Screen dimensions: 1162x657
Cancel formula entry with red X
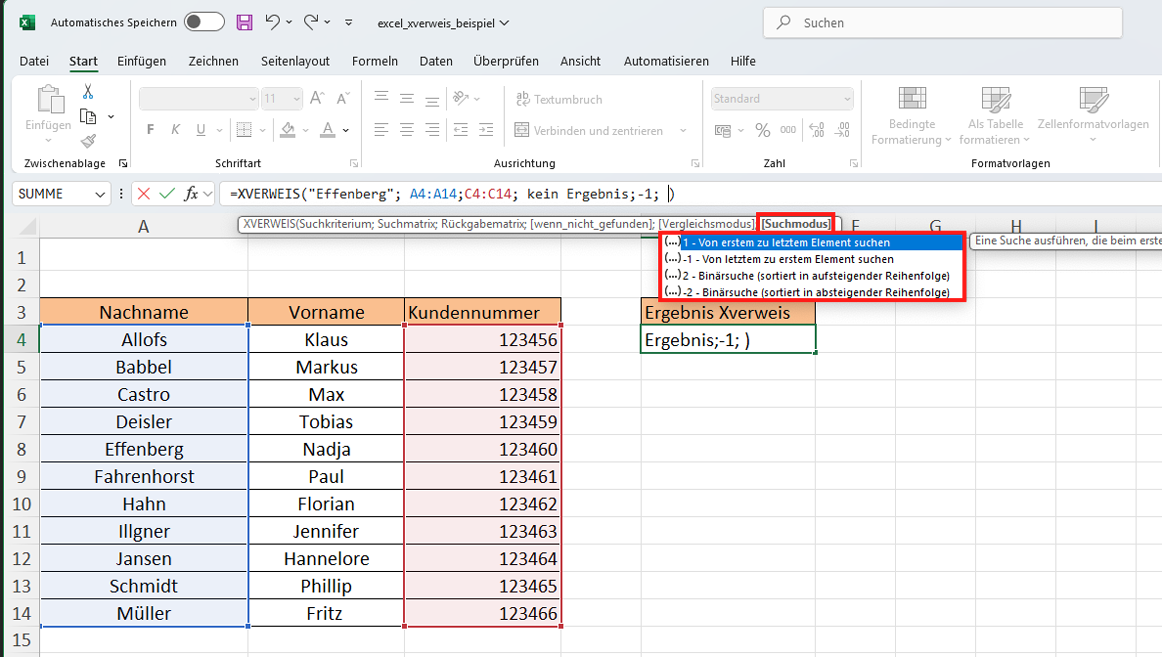coord(144,194)
